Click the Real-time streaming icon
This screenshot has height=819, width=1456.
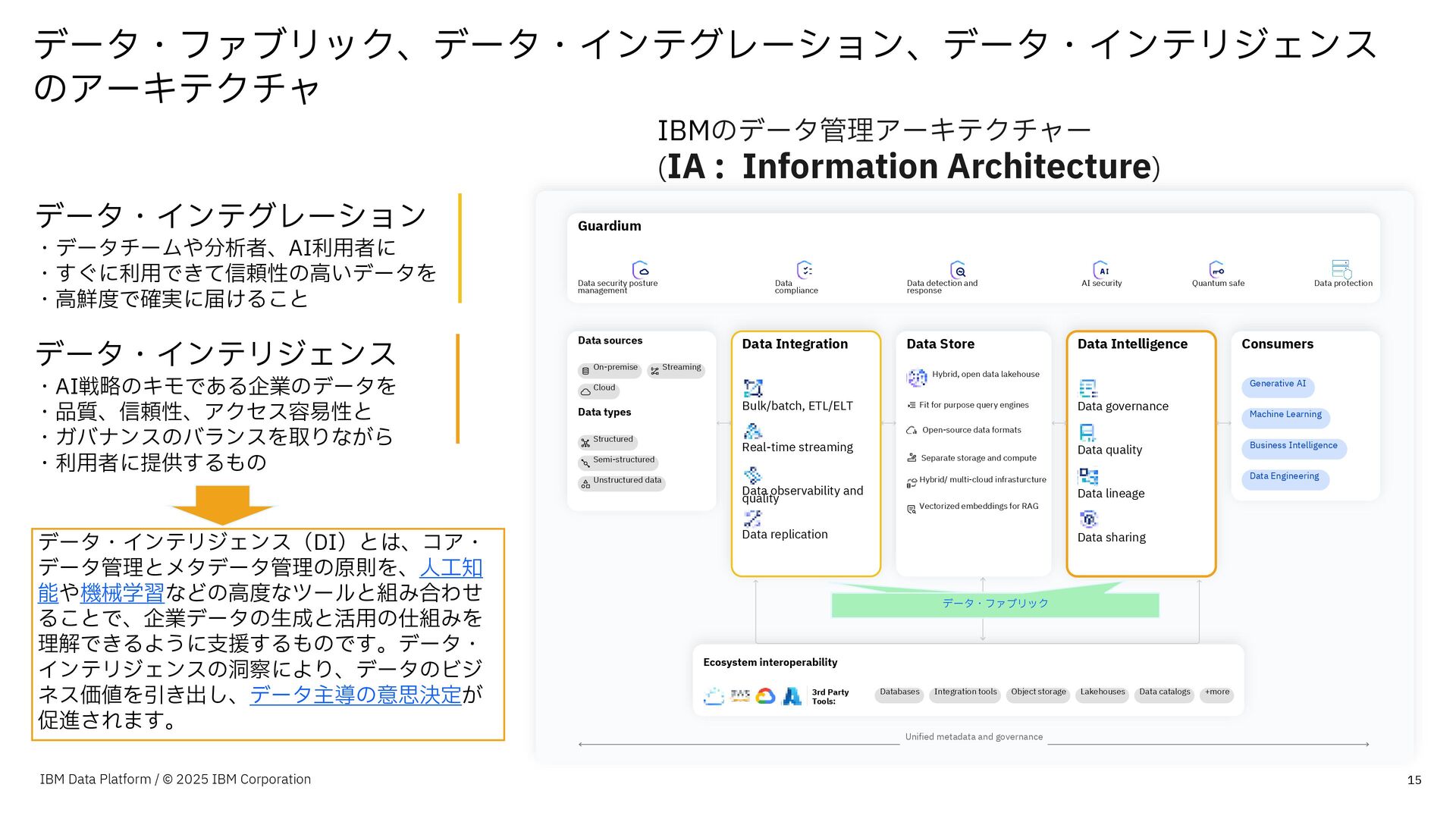752,431
